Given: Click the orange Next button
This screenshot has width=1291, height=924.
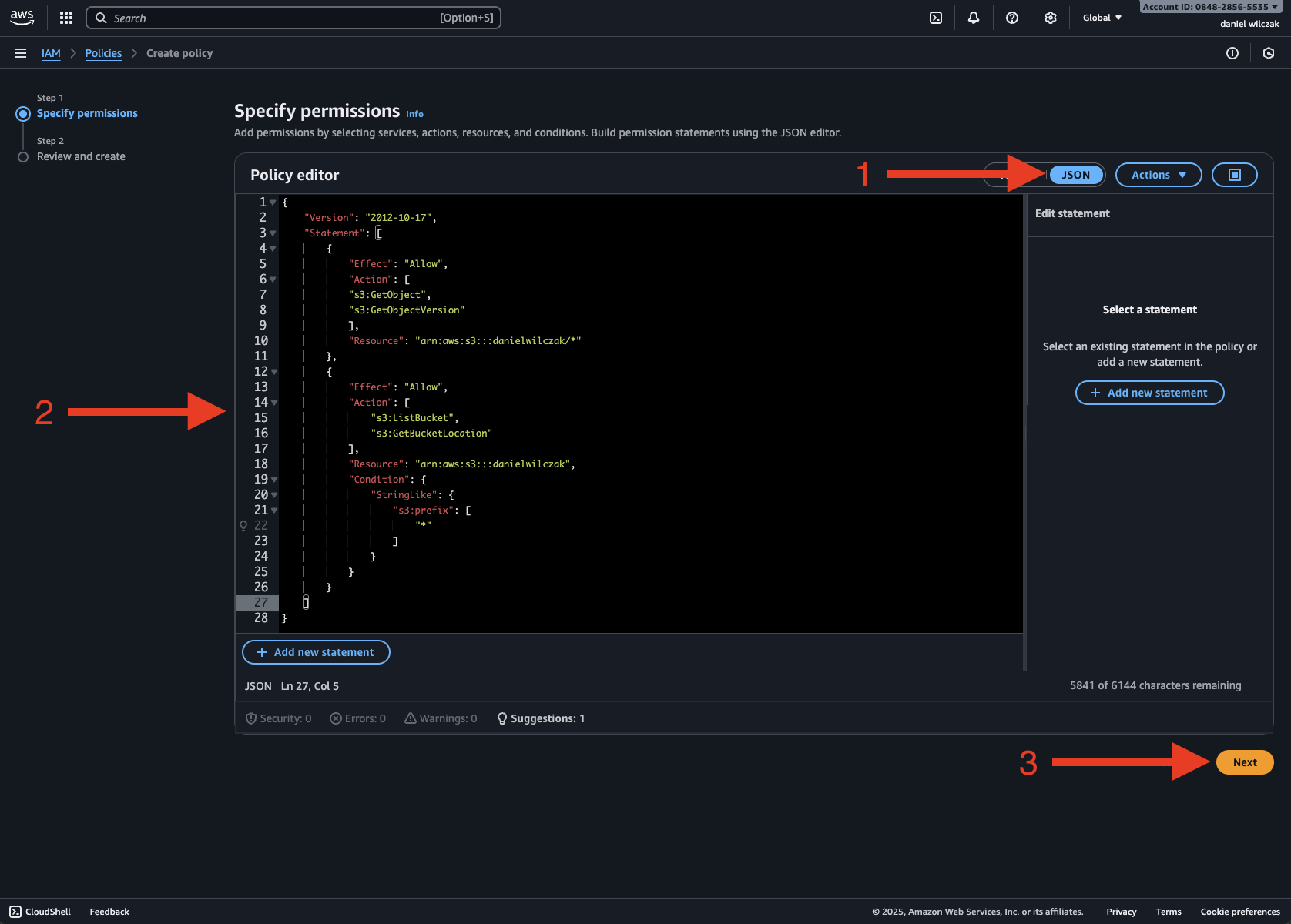Looking at the screenshot, I should coord(1244,762).
